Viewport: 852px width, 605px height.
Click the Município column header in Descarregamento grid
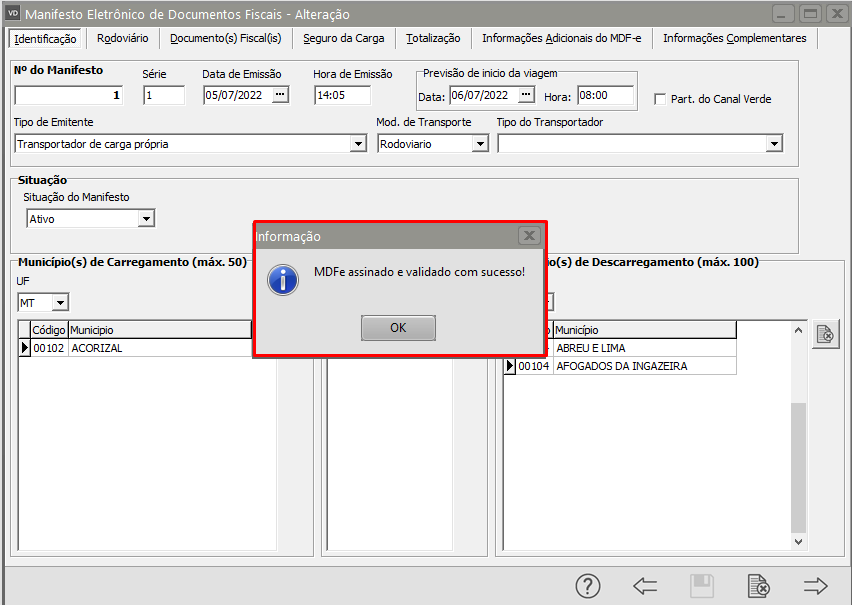pos(644,330)
